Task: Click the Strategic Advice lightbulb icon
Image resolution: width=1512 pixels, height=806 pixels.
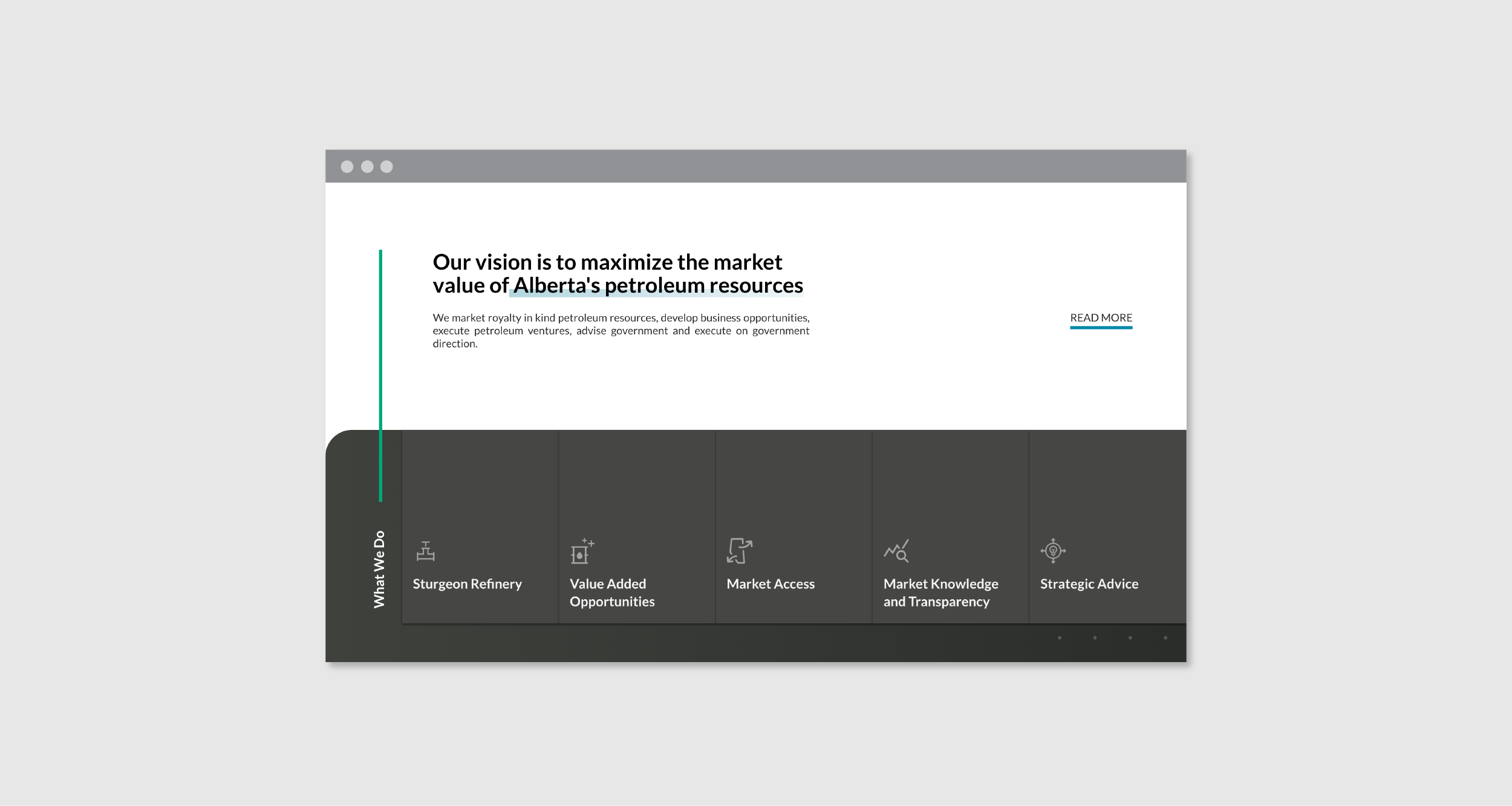Action: coord(1053,551)
